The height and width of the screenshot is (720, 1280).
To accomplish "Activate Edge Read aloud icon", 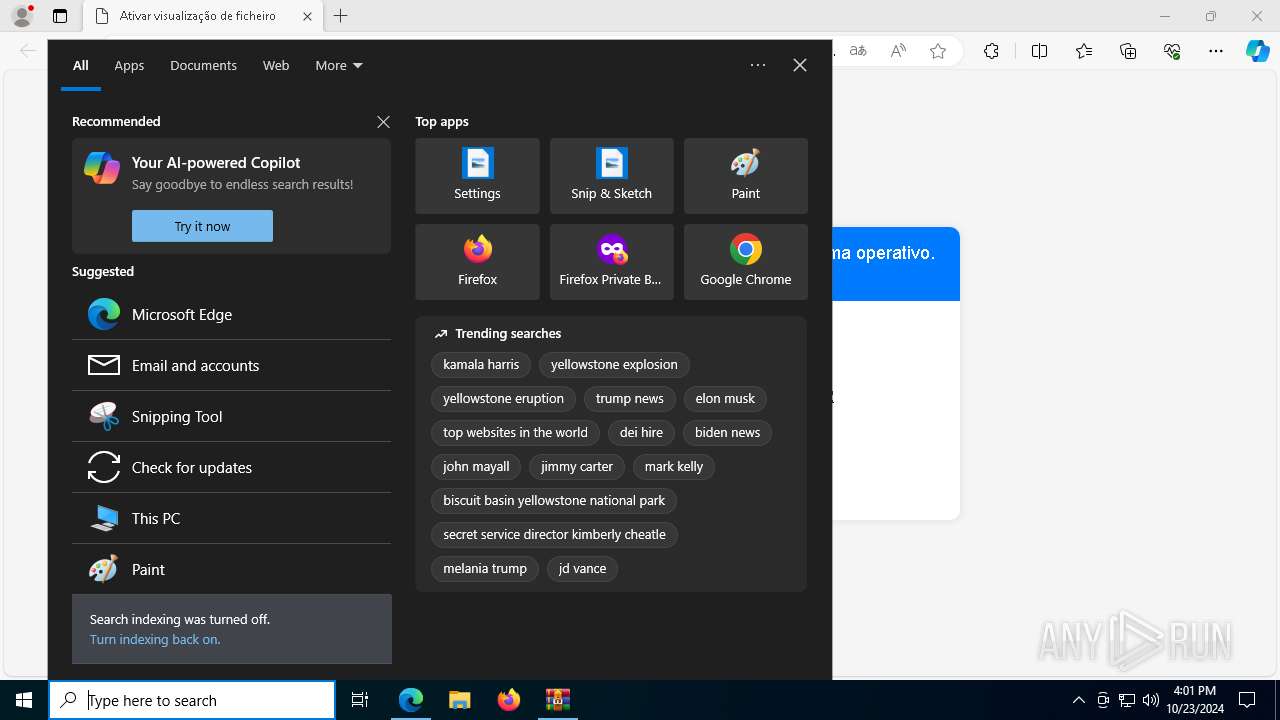I will [898, 51].
